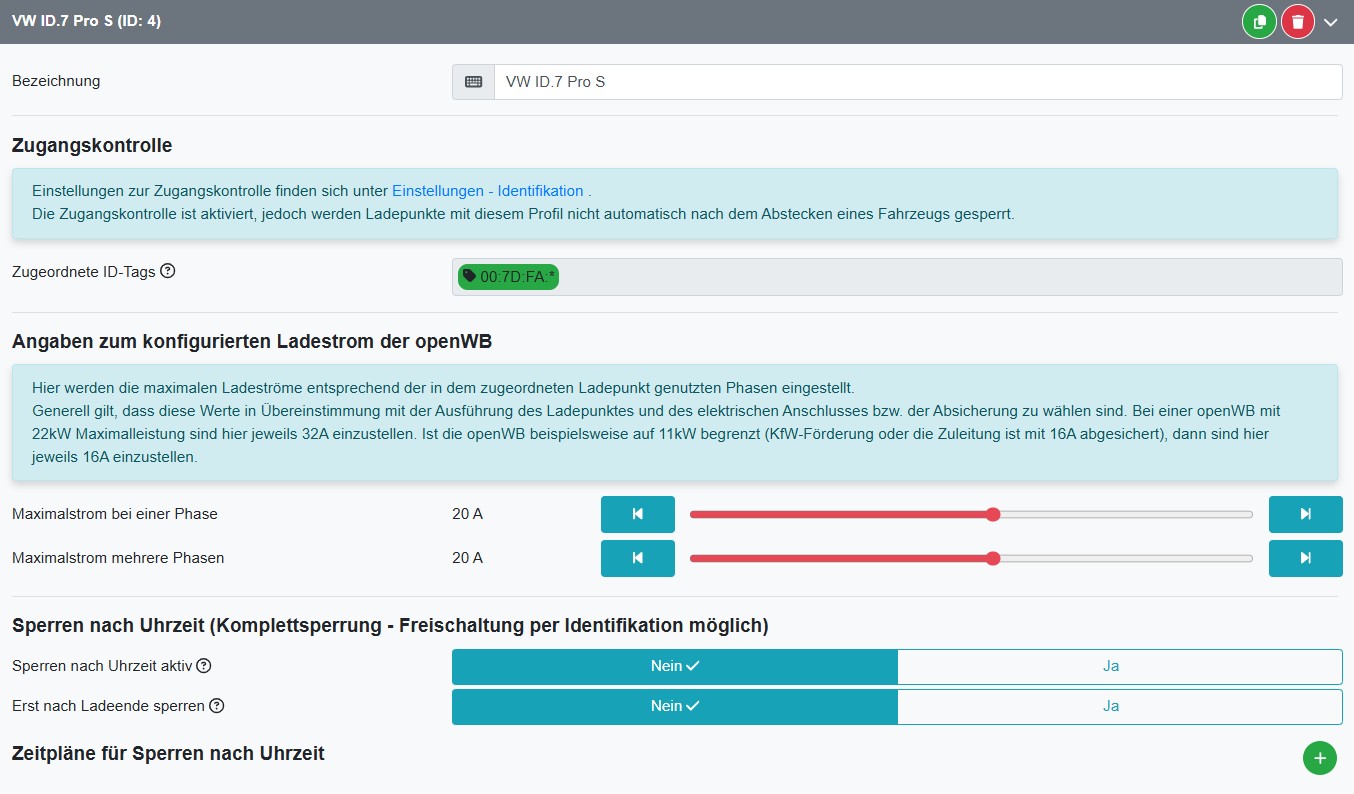The image size is (1354, 794).
Task: Click help icon next to Zugeordnete ID-Tags
Action: tap(168, 271)
